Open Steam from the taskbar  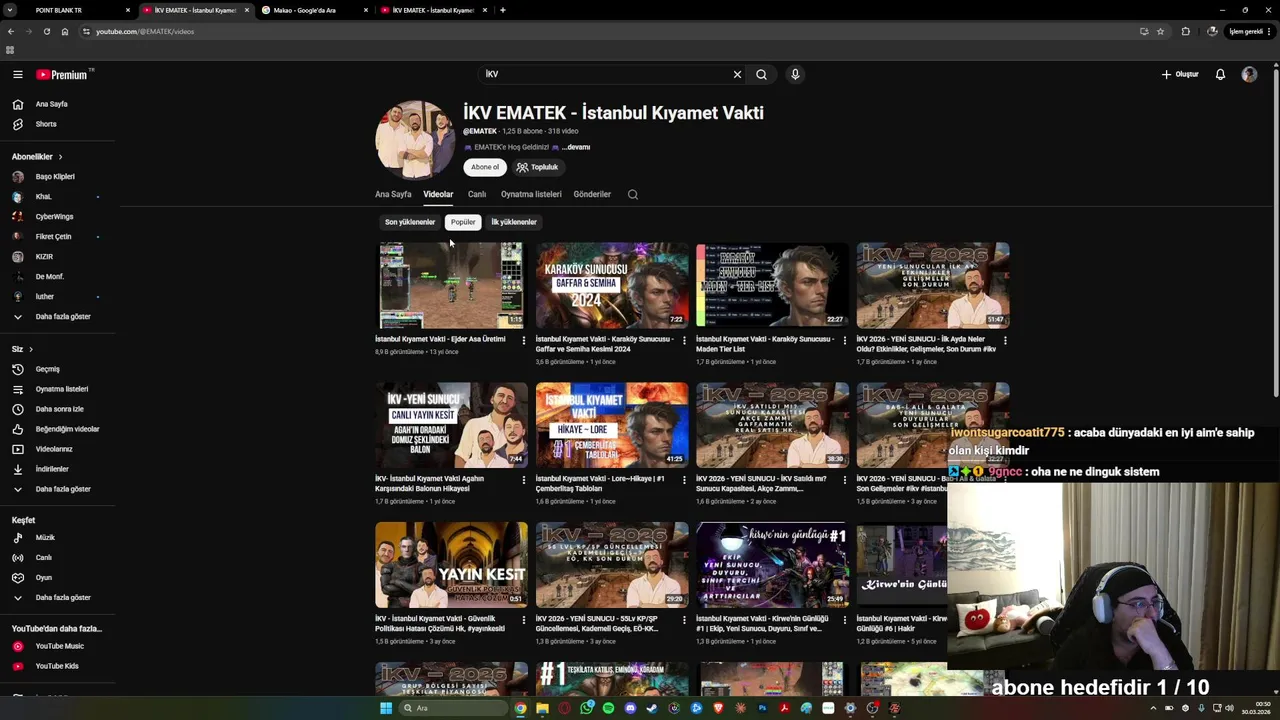(x=652, y=708)
